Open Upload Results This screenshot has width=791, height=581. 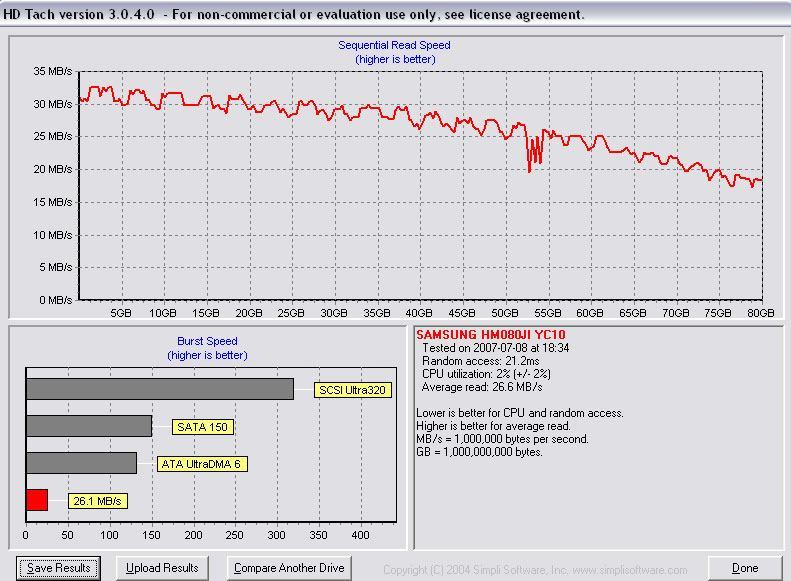coord(162,568)
